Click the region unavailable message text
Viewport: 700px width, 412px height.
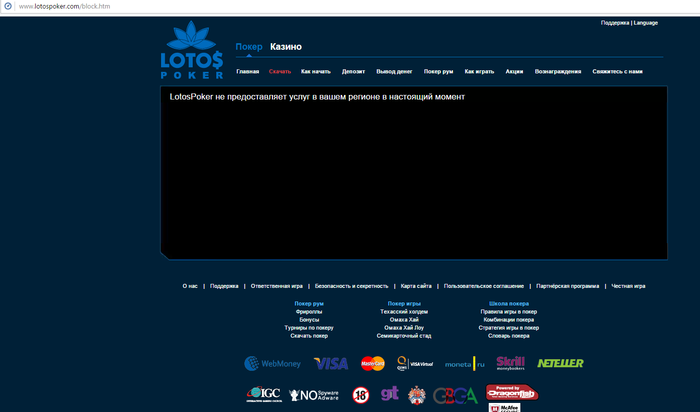click(x=317, y=97)
